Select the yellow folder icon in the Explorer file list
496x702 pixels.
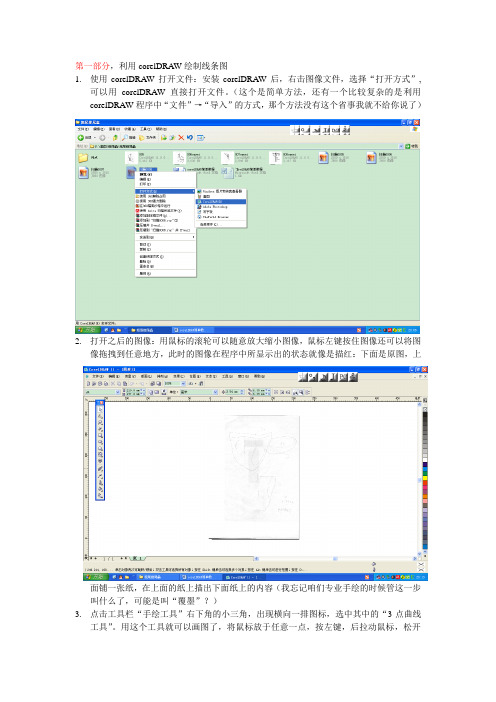[83, 158]
